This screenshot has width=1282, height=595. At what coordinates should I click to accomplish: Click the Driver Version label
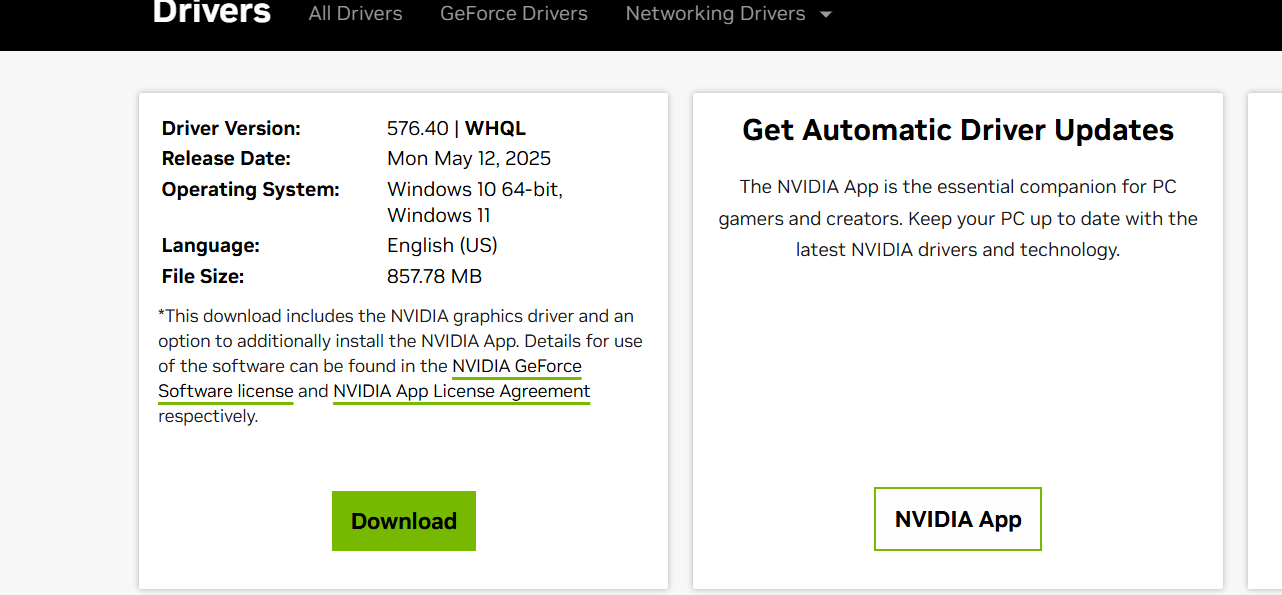tap(231, 128)
